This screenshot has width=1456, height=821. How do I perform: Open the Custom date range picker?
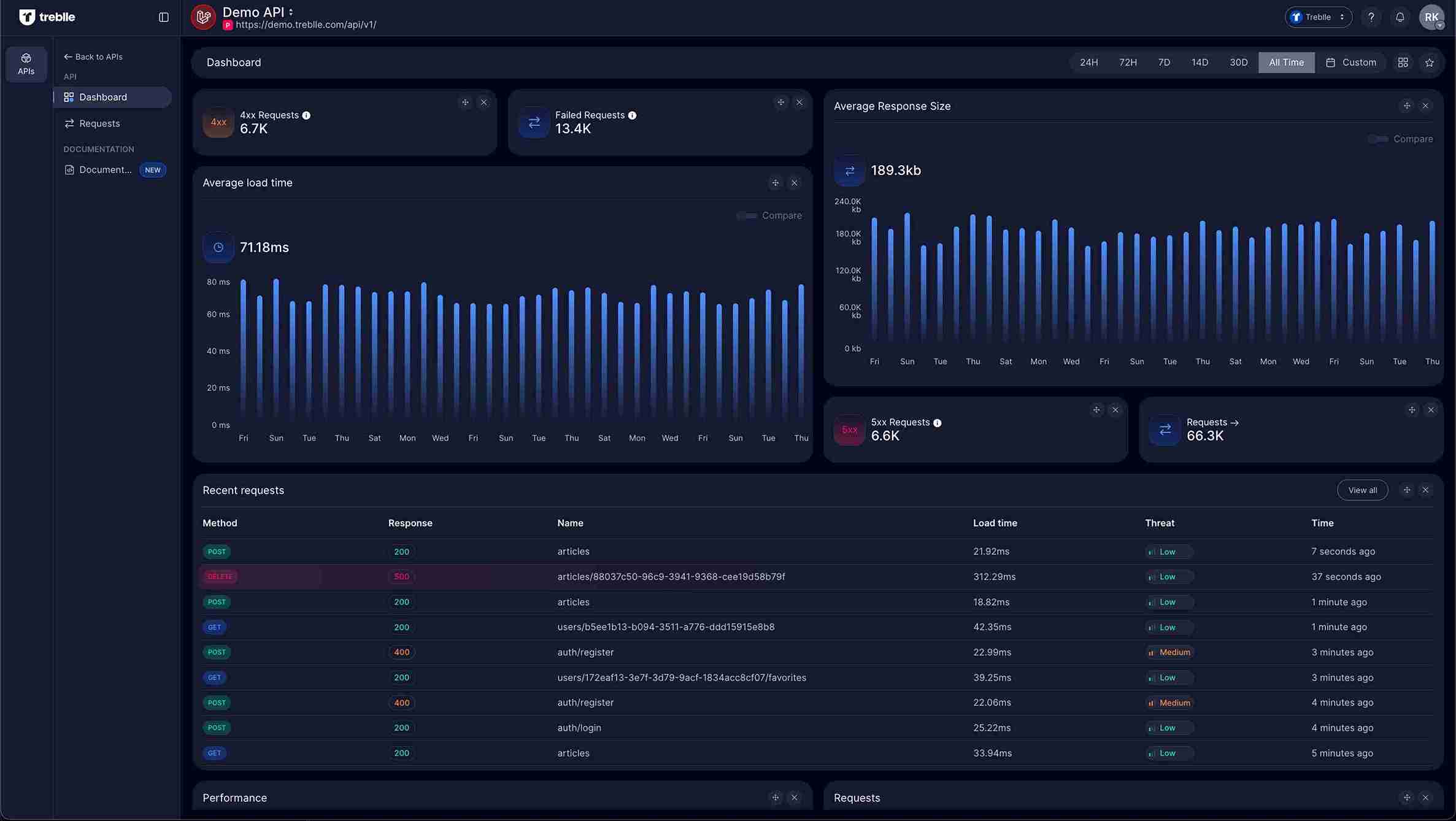(1352, 62)
